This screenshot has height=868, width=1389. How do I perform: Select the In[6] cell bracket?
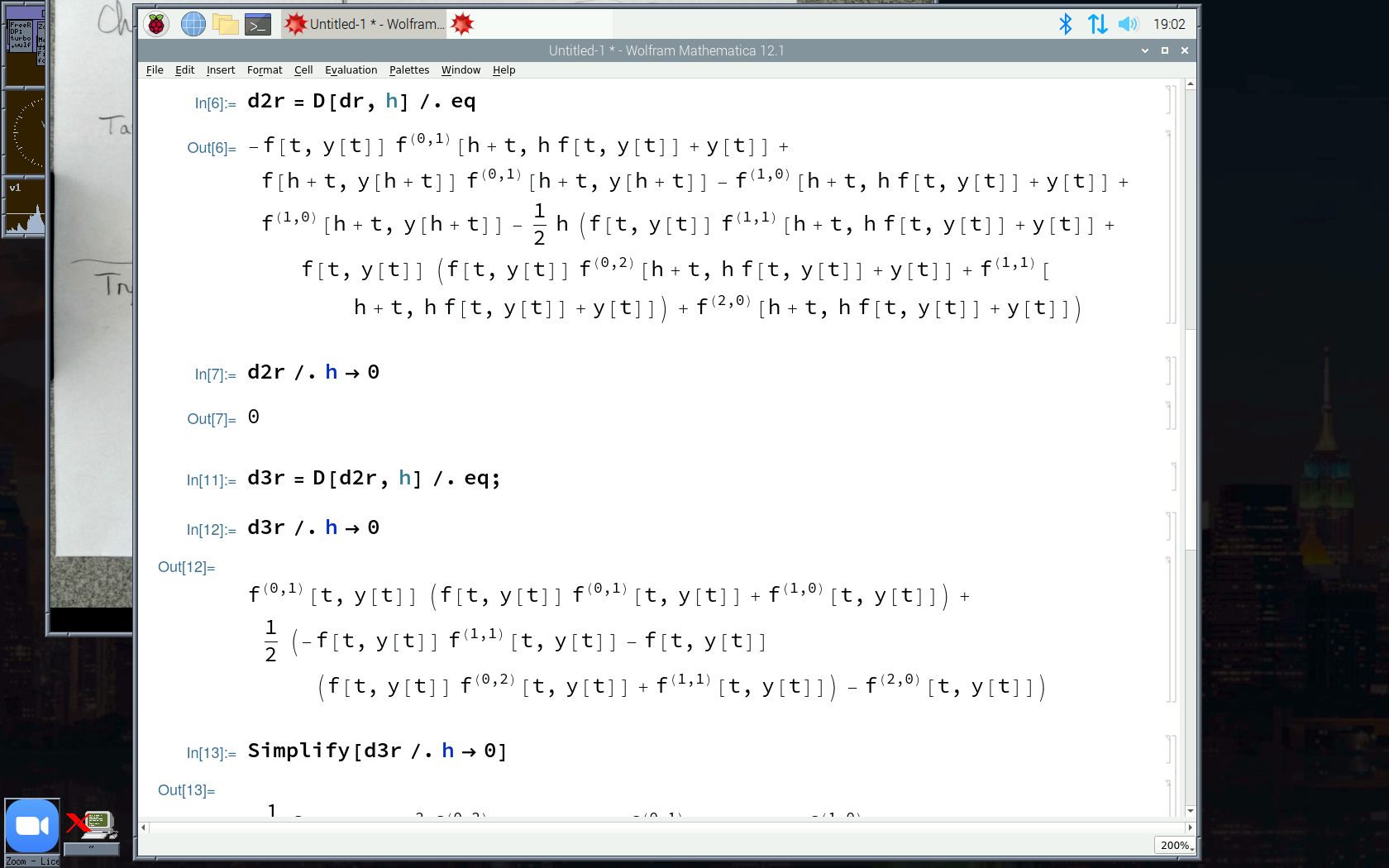click(1170, 100)
